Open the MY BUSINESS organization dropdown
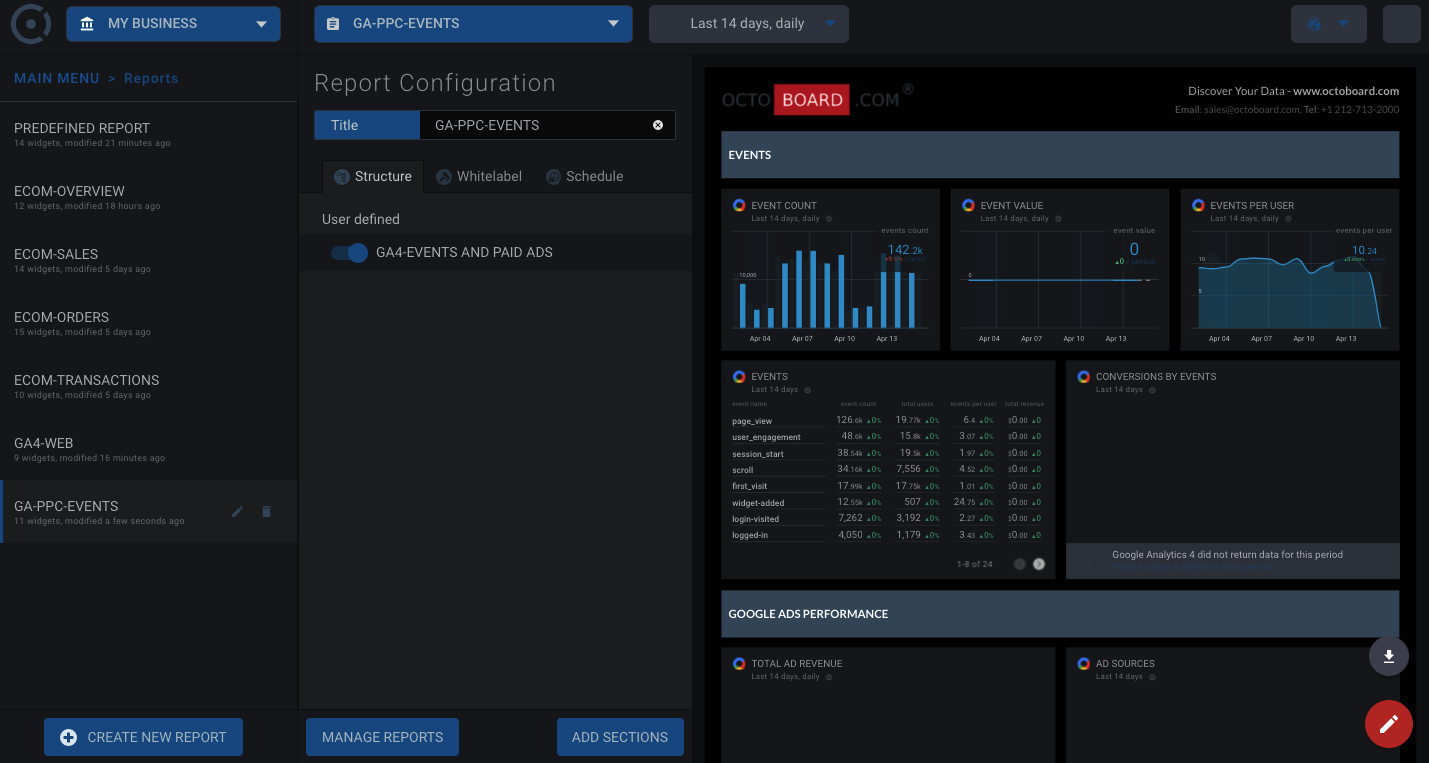This screenshot has height=763, width=1429. (x=173, y=24)
